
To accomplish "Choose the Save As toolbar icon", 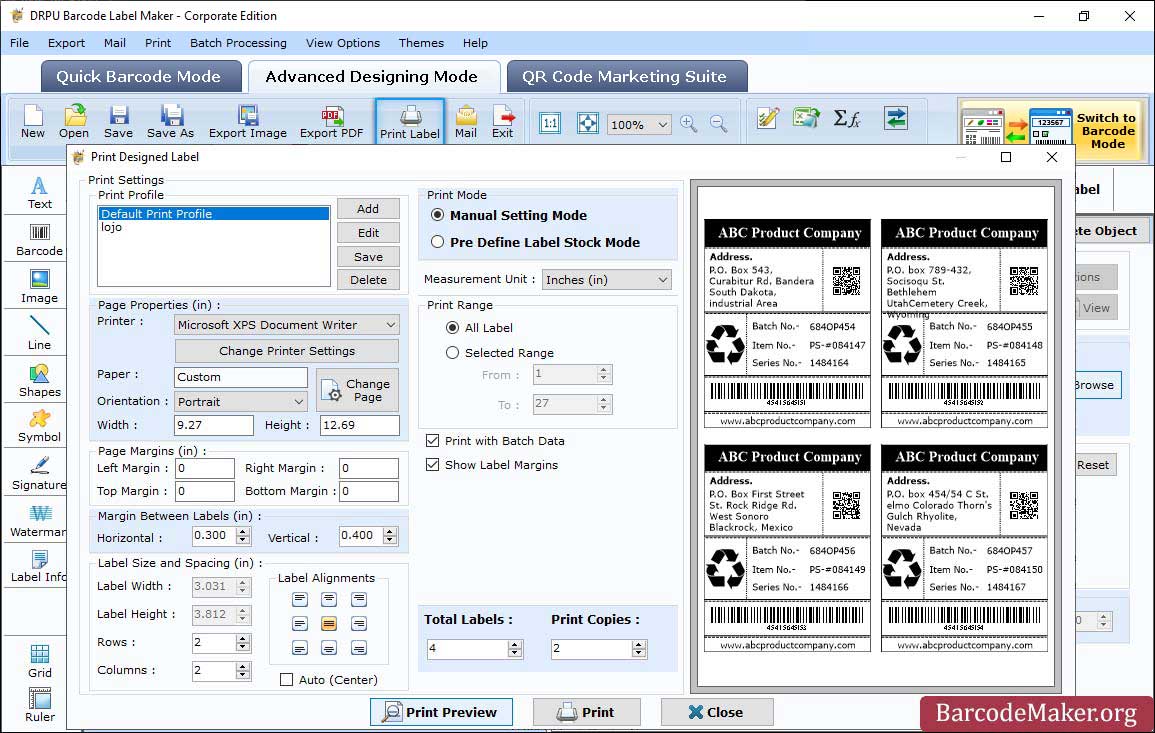I will (170, 122).
